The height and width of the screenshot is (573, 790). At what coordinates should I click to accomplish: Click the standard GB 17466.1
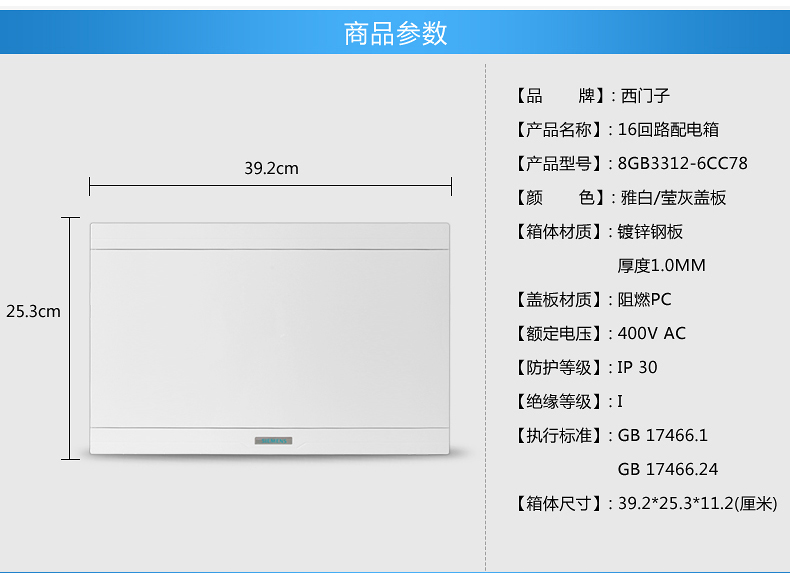pyautogui.click(x=662, y=436)
